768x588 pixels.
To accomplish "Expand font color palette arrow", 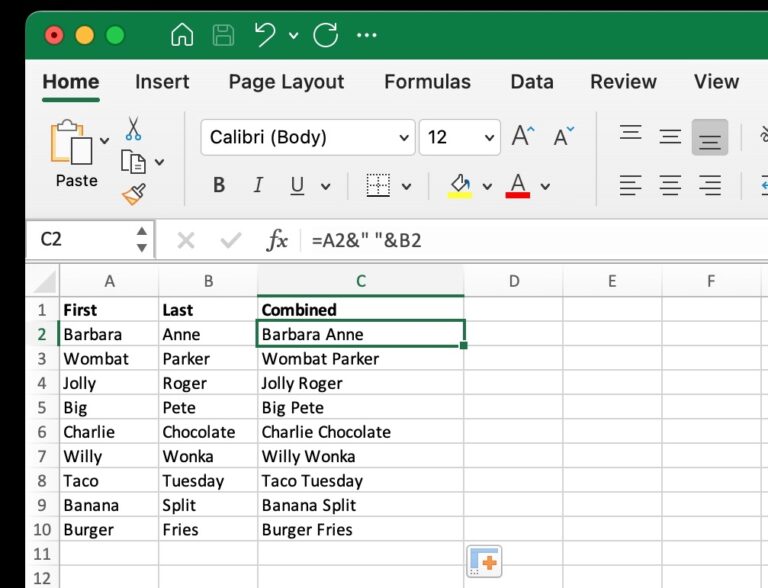I will coord(545,186).
